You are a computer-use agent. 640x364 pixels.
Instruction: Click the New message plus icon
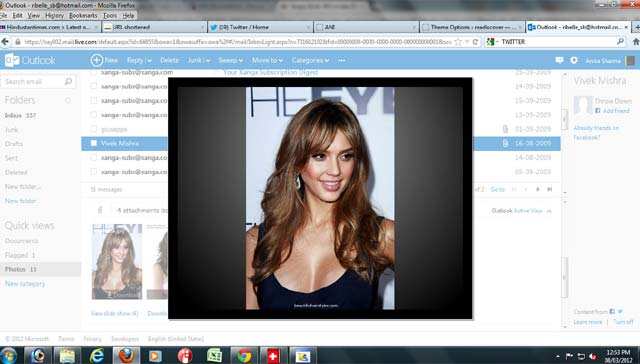[97, 60]
